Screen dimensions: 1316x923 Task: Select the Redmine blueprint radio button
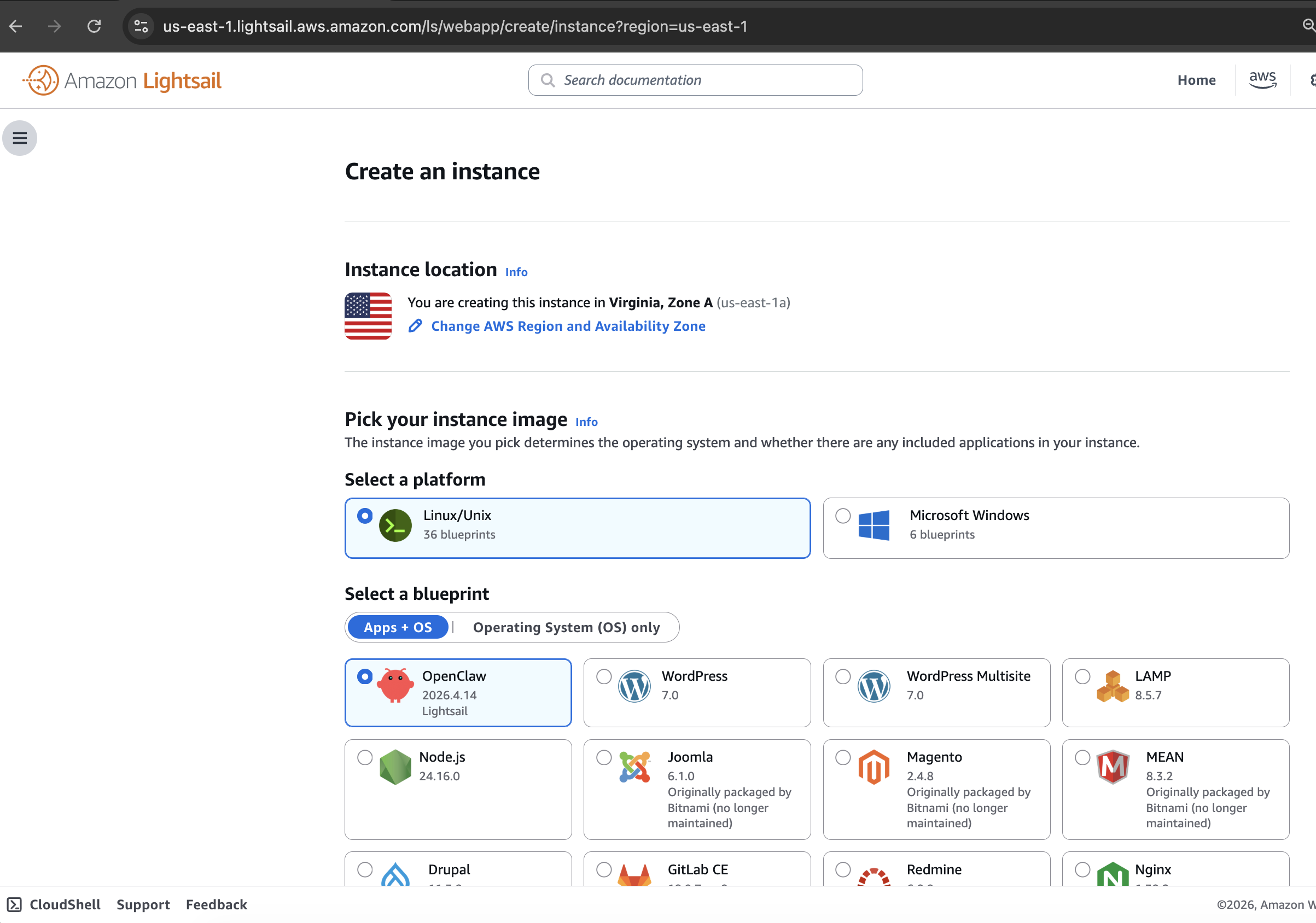coord(842,870)
